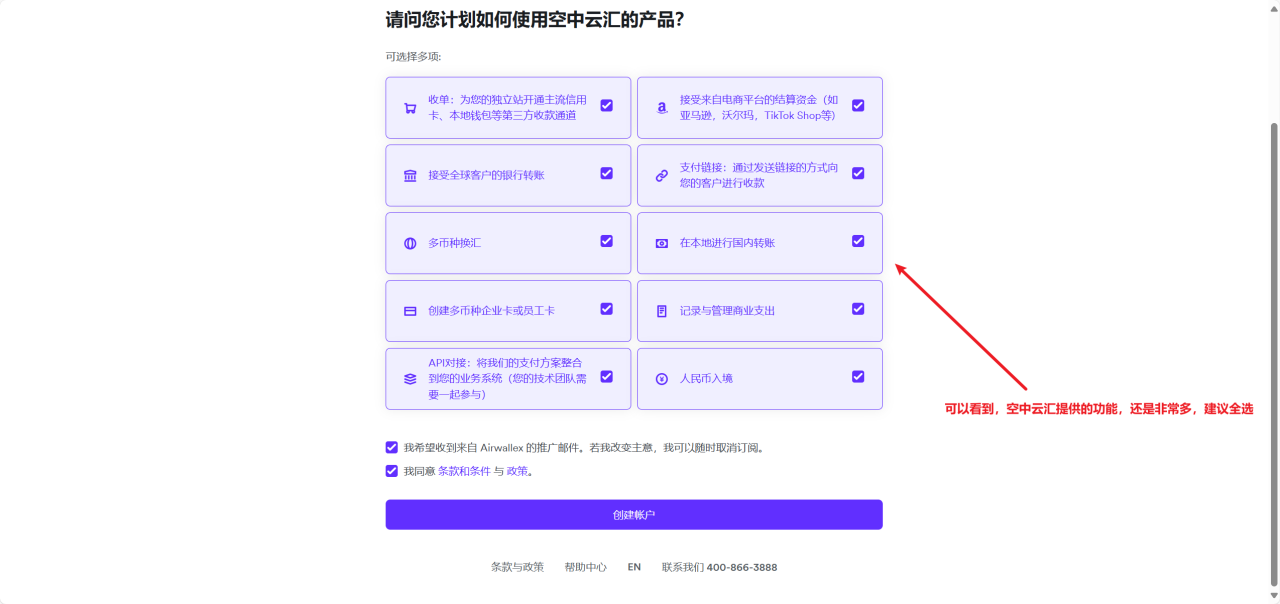Viewport: 1280px width, 604px height.
Task: Open the 条款和条件 link
Action: [464, 471]
